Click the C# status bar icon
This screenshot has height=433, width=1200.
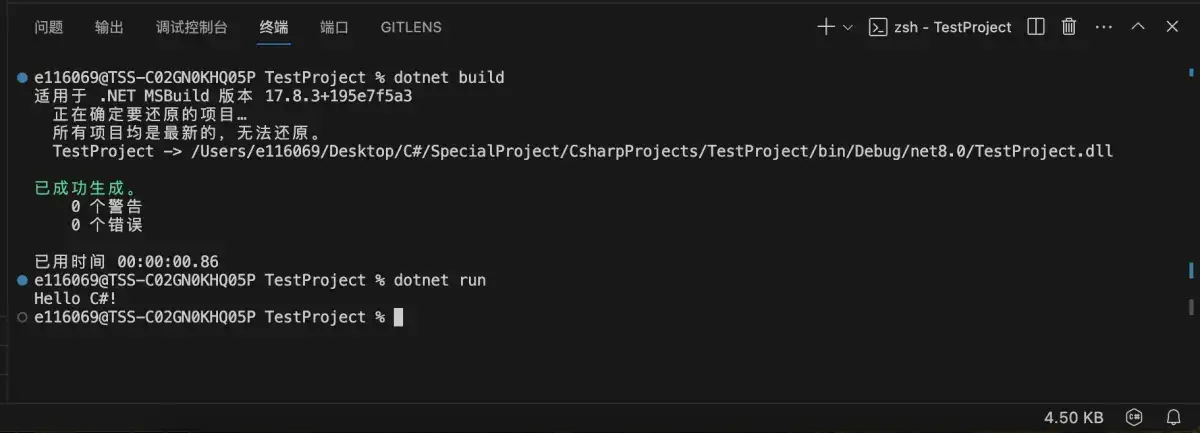(1134, 416)
